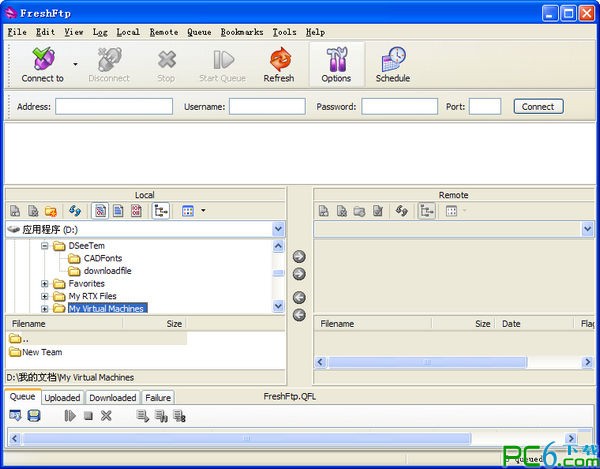
Task: Toggle the local folder tree view button
Action: pos(161,211)
